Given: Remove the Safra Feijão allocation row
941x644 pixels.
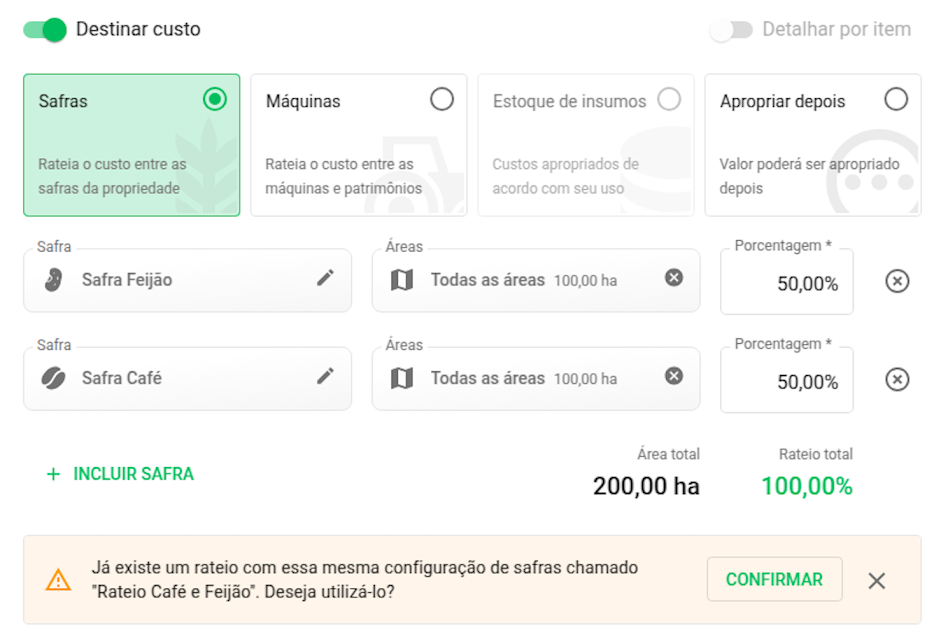Looking at the screenshot, I should (x=897, y=282).
